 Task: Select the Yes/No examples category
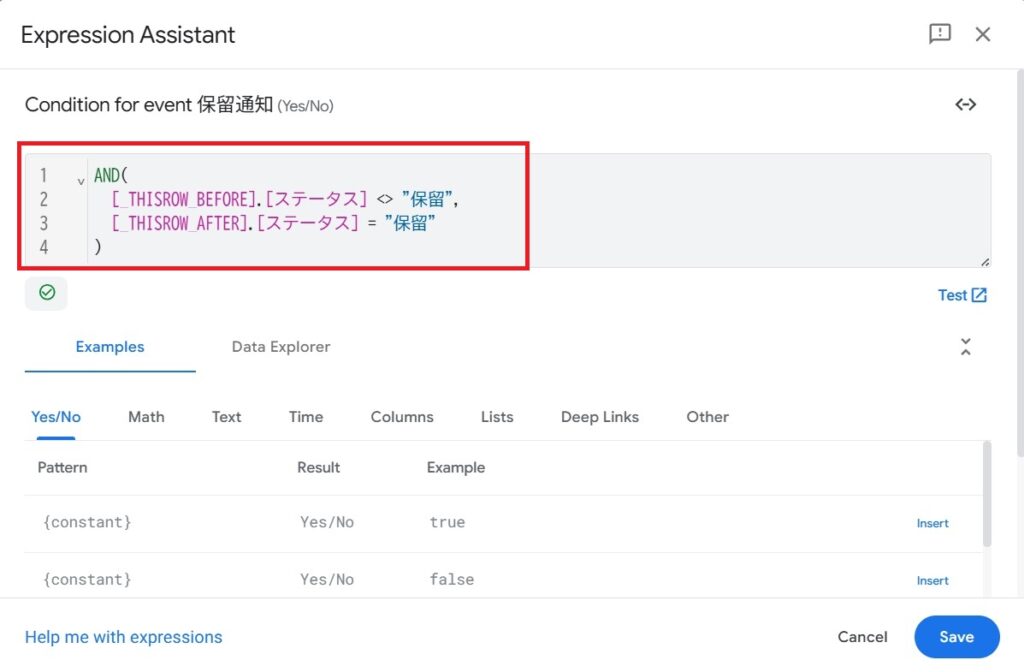(56, 417)
